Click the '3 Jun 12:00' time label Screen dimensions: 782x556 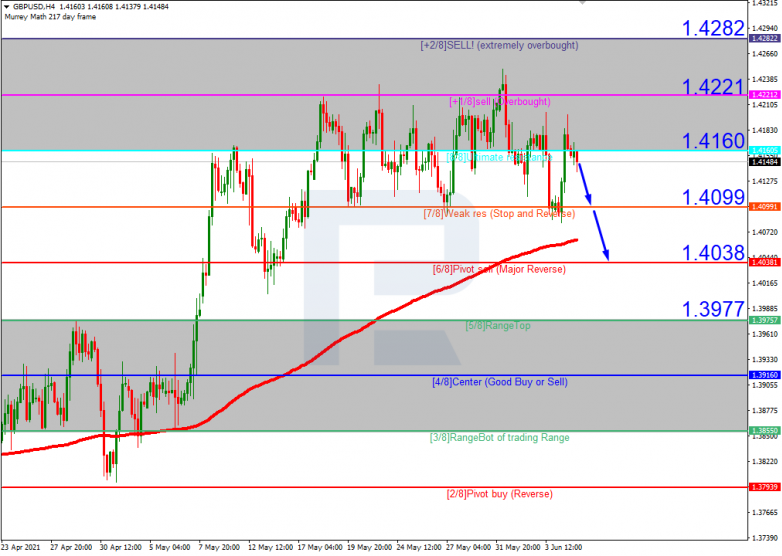pos(564,548)
